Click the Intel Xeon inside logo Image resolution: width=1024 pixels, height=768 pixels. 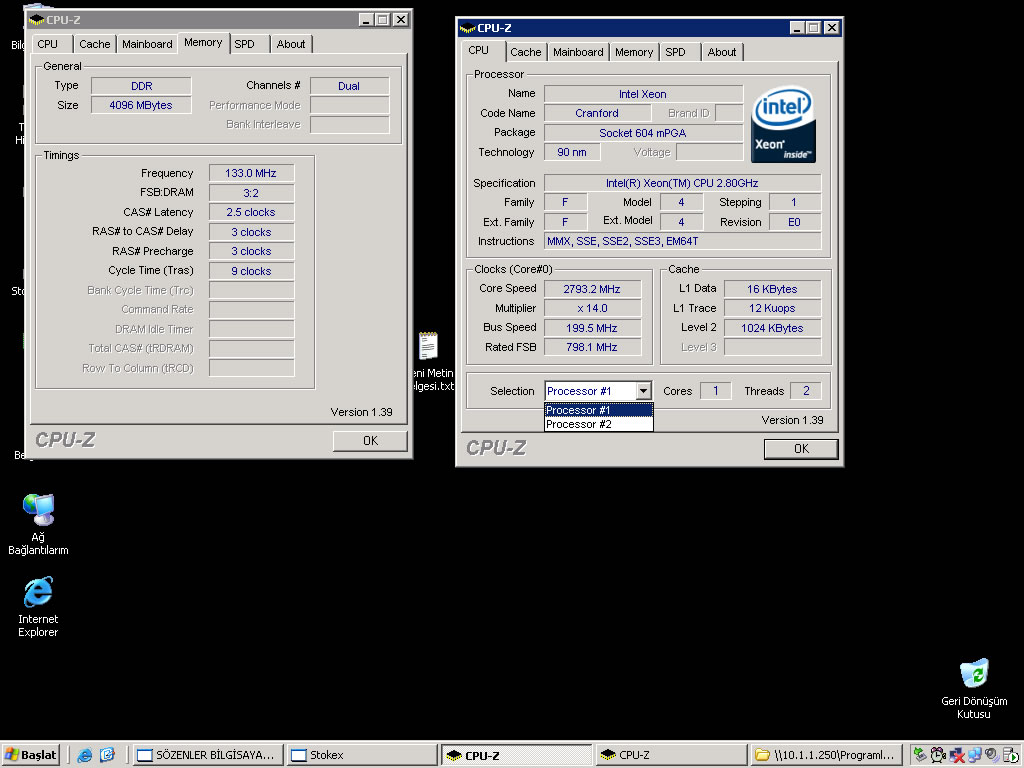[783, 124]
